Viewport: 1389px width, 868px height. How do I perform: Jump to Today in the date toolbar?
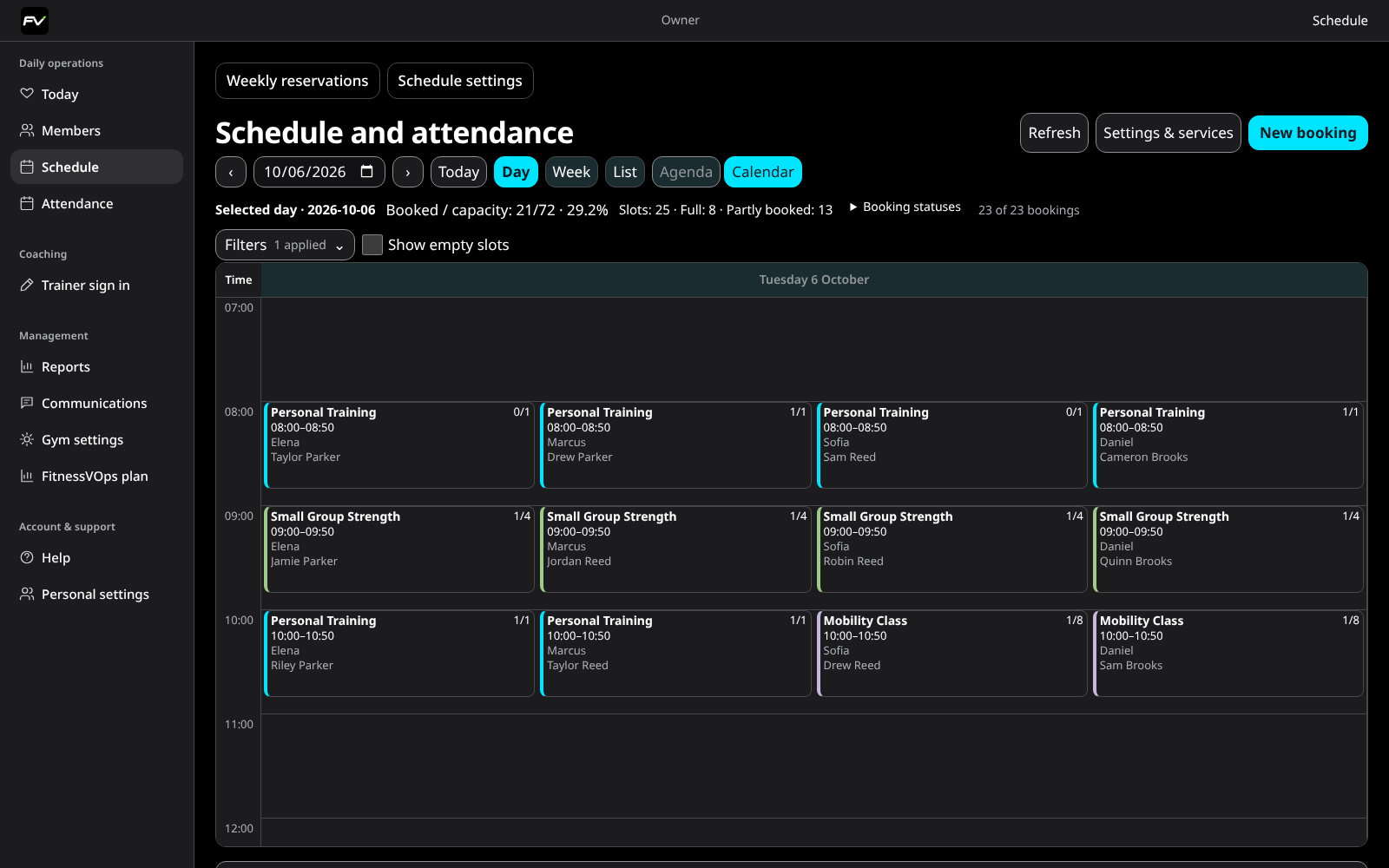[458, 172]
